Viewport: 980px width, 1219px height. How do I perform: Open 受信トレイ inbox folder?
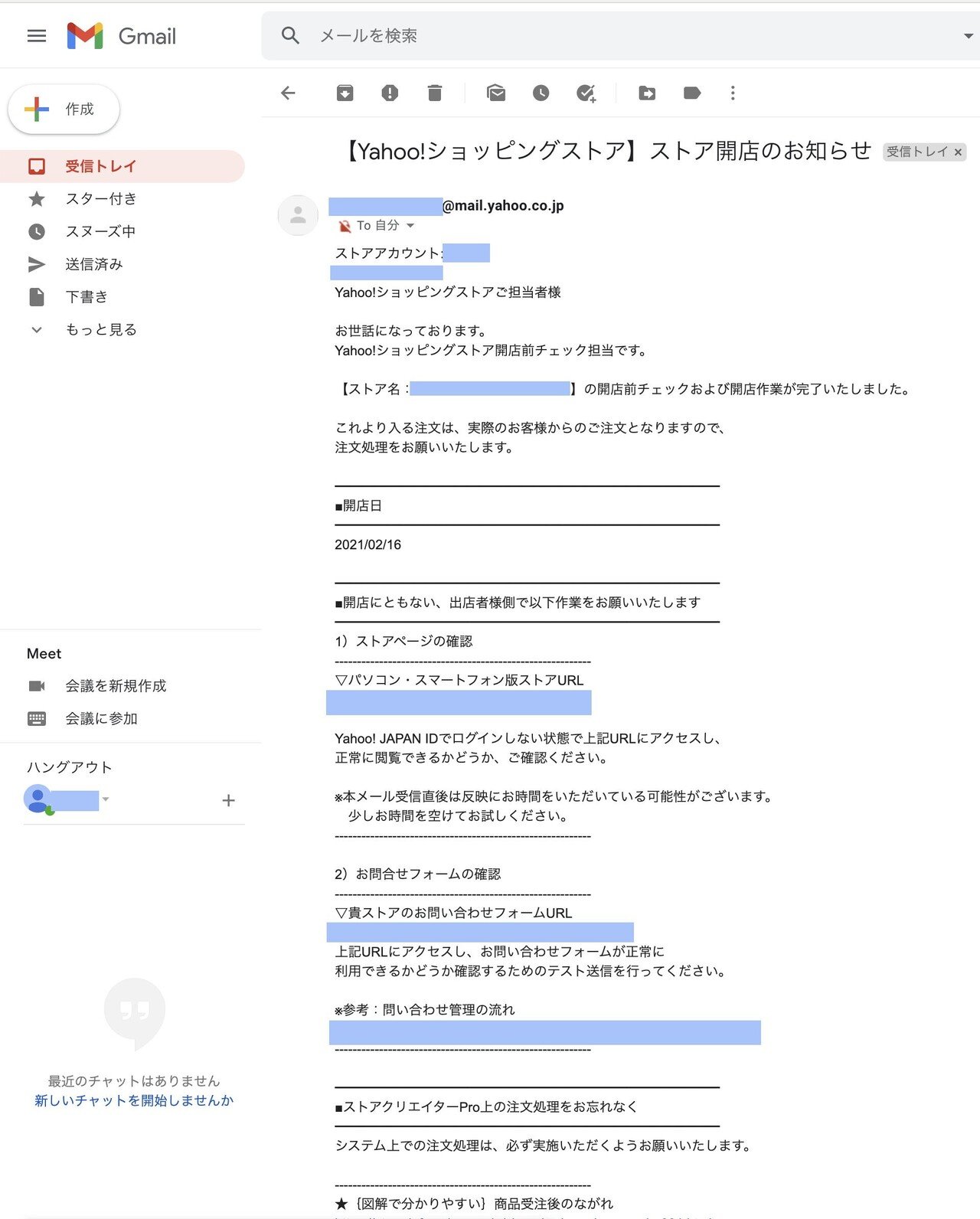(122, 166)
